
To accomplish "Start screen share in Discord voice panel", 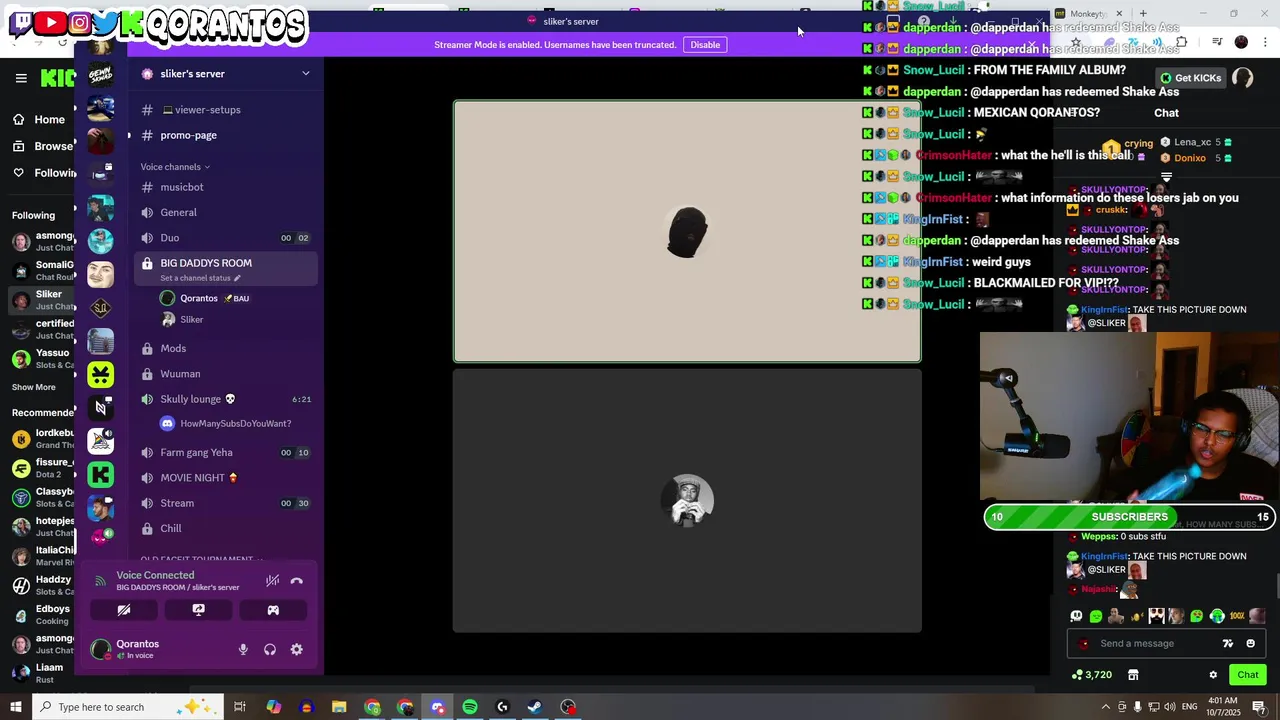I will pyautogui.click(x=198, y=610).
